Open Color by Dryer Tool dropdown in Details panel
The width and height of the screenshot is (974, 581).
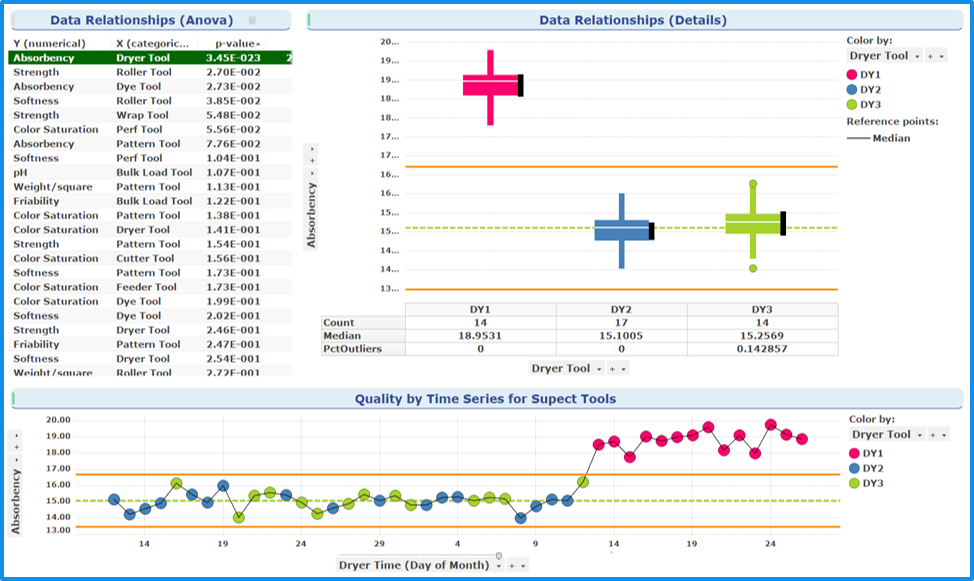tap(885, 56)
